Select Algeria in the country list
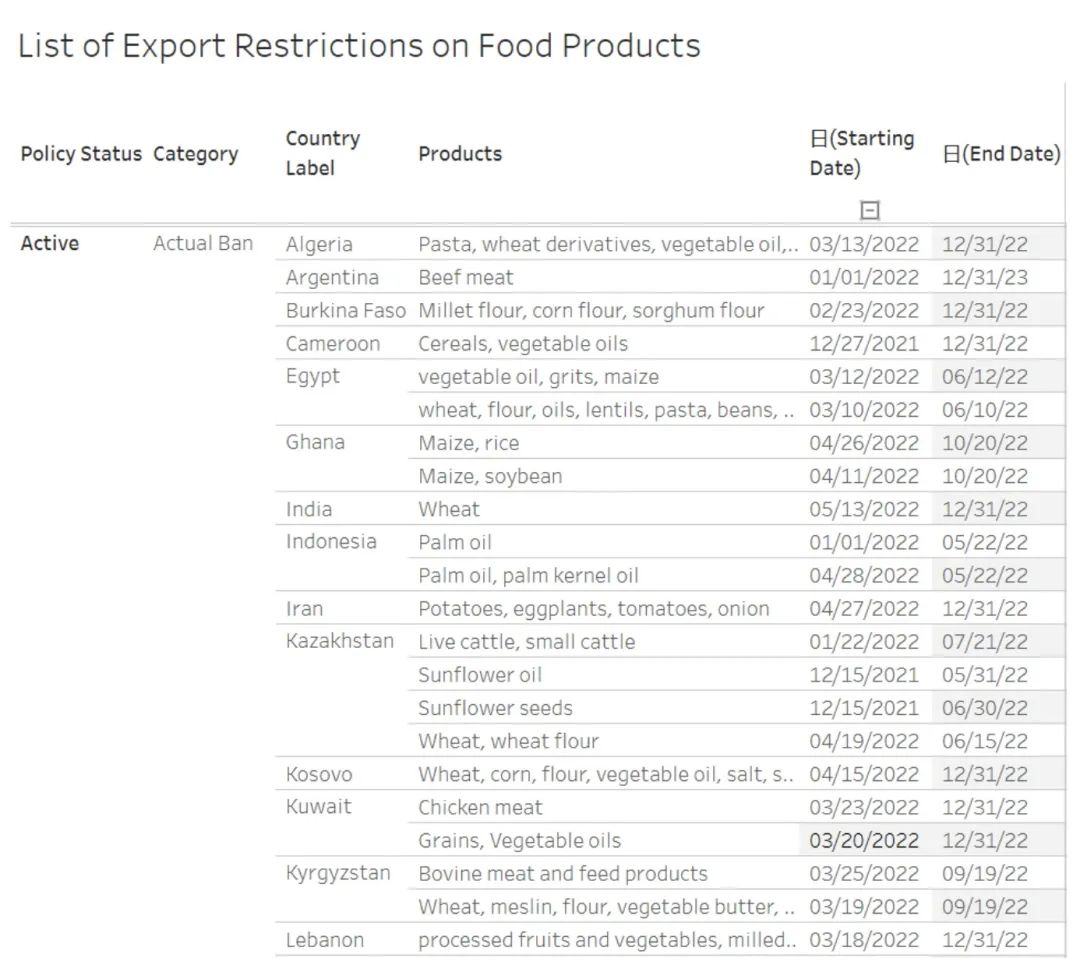This screenshot has width=1080, height=972. click(319, 245)
